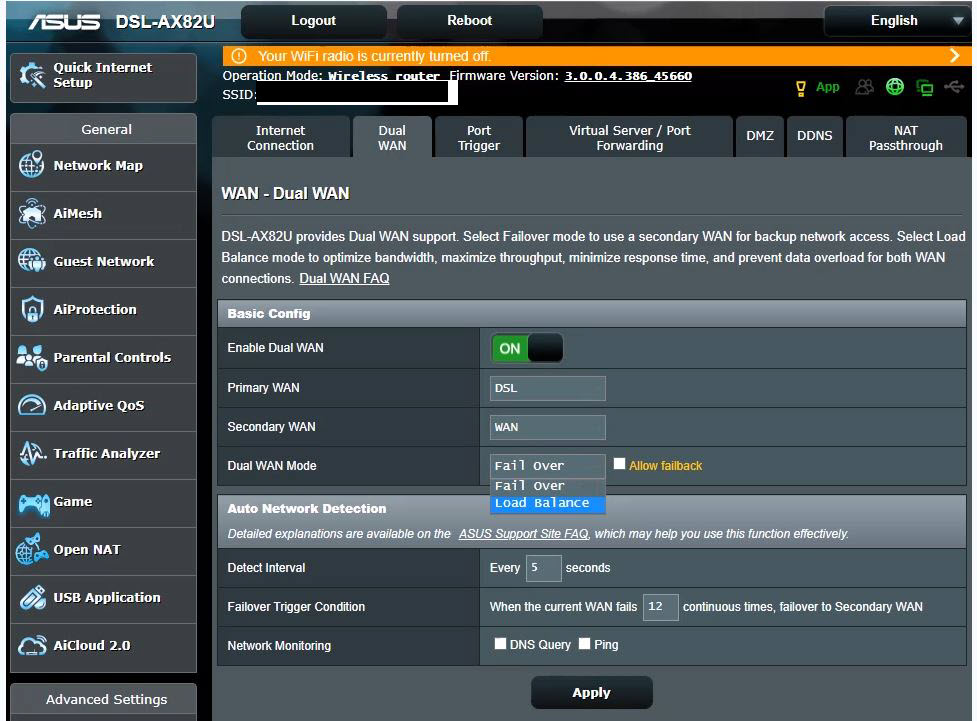
Task: Switch to the Dual WAN tab
Action: pos(392,137)
